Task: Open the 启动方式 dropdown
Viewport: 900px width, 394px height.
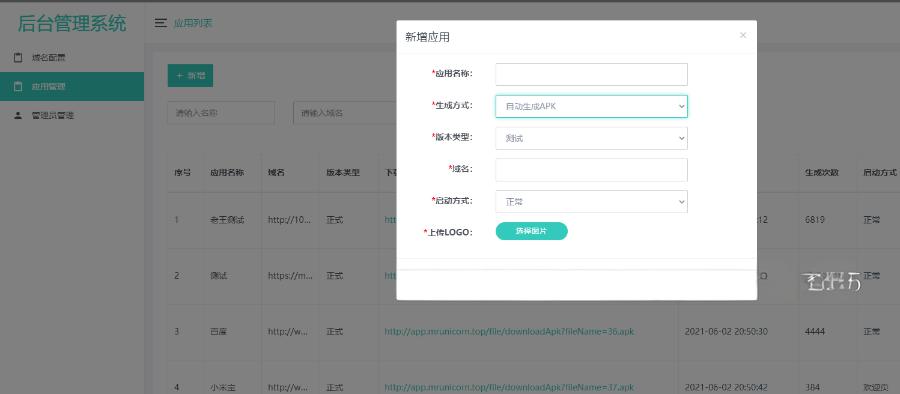Action: [591, 202]
